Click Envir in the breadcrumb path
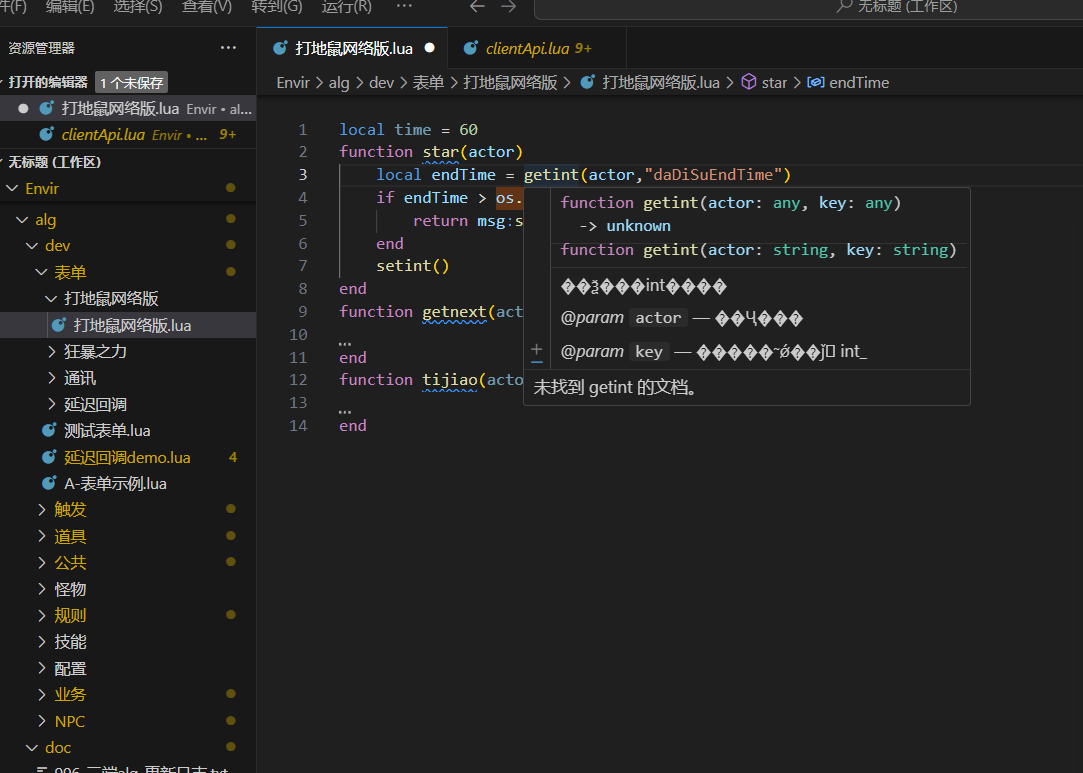Image resolution: width=1083 pixels, height=773 pixels. [293, 83]
